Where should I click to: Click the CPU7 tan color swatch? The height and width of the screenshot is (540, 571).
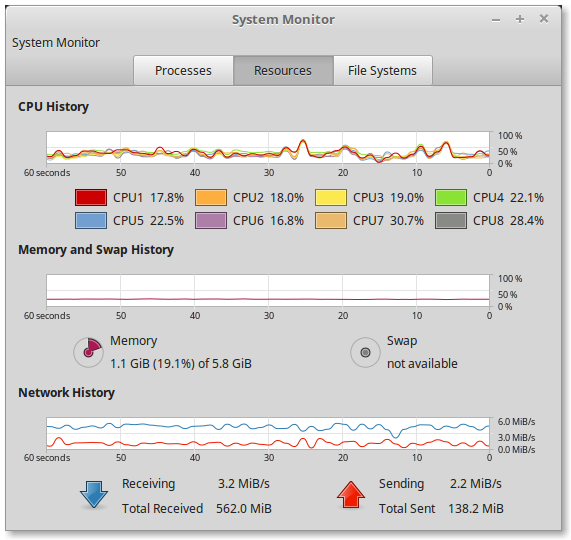tap(331, 221)
